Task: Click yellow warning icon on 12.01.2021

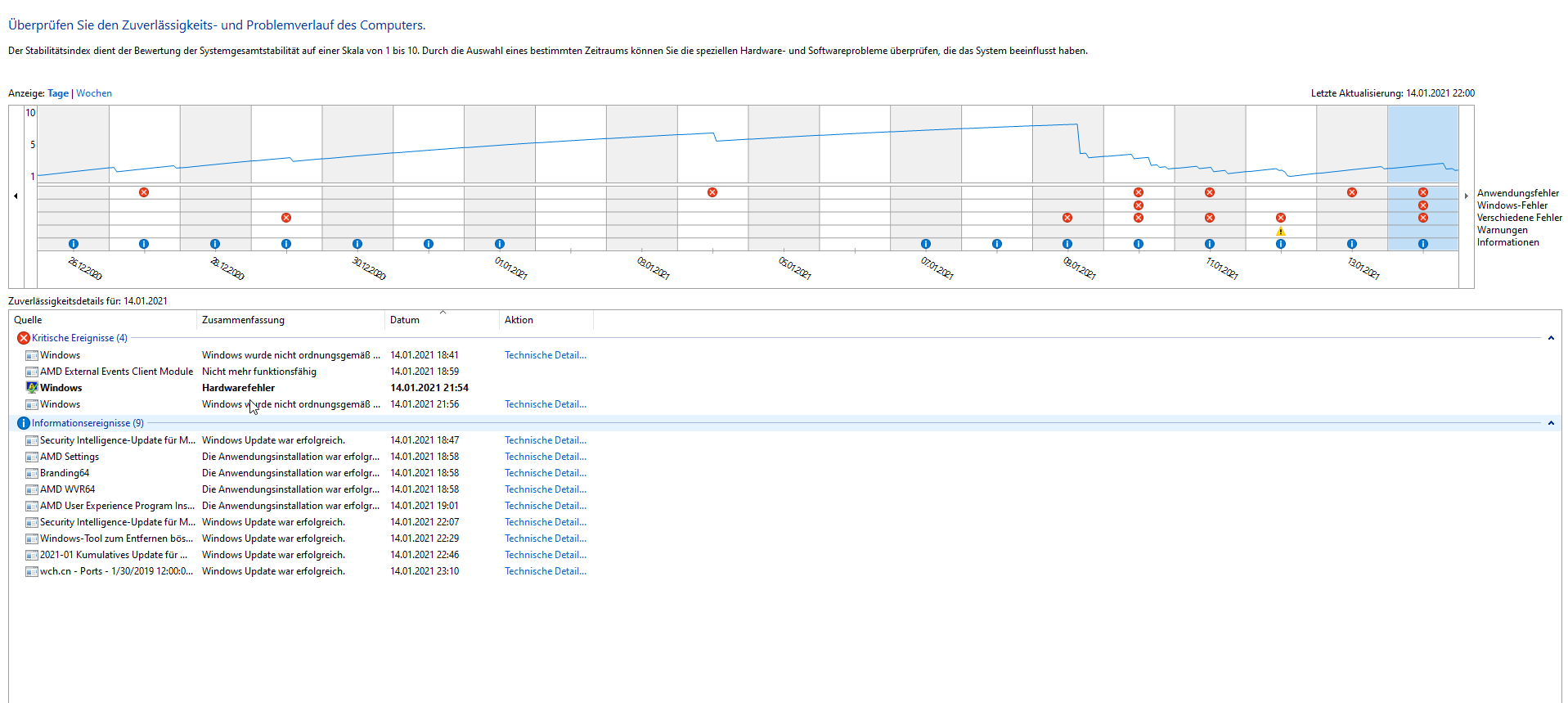Action: (x=1281, y=231)
